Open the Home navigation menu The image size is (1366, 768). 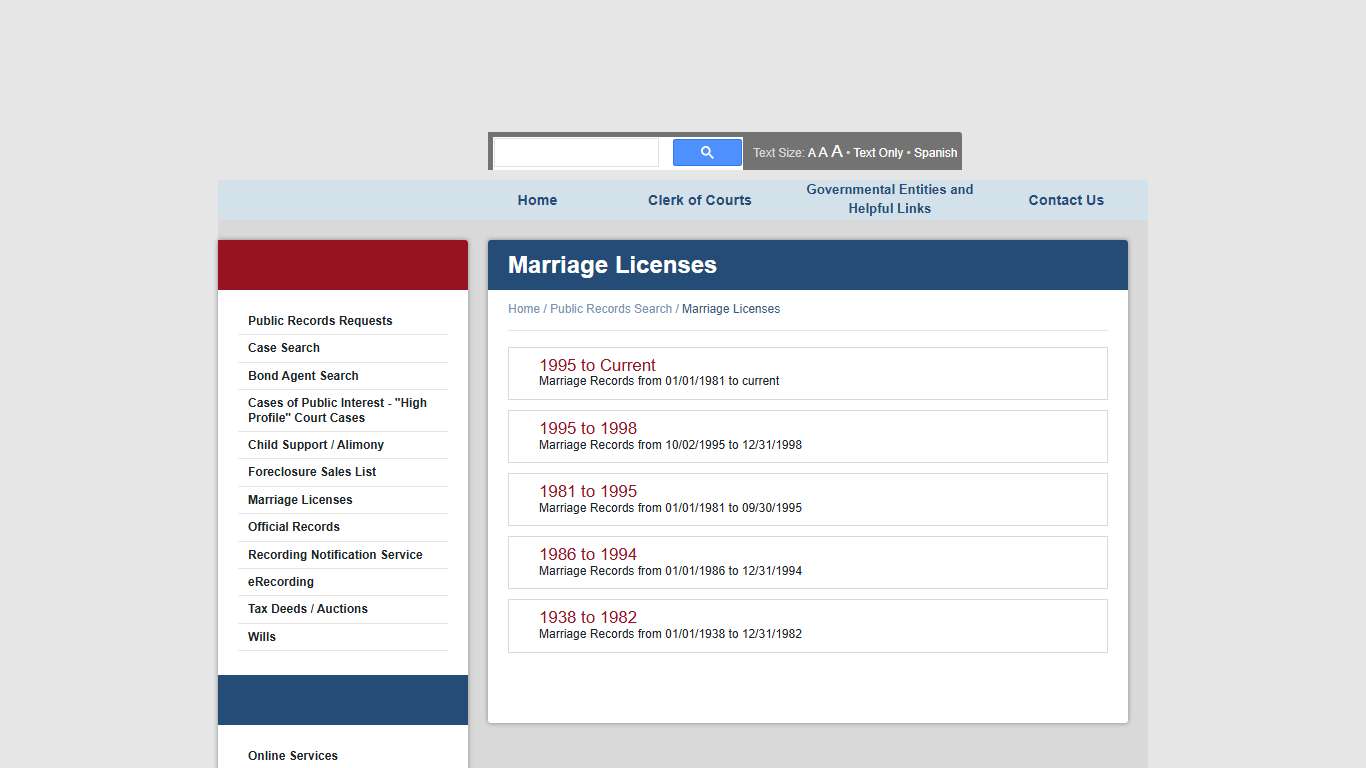pyautogui.click(x=537, y=199)
